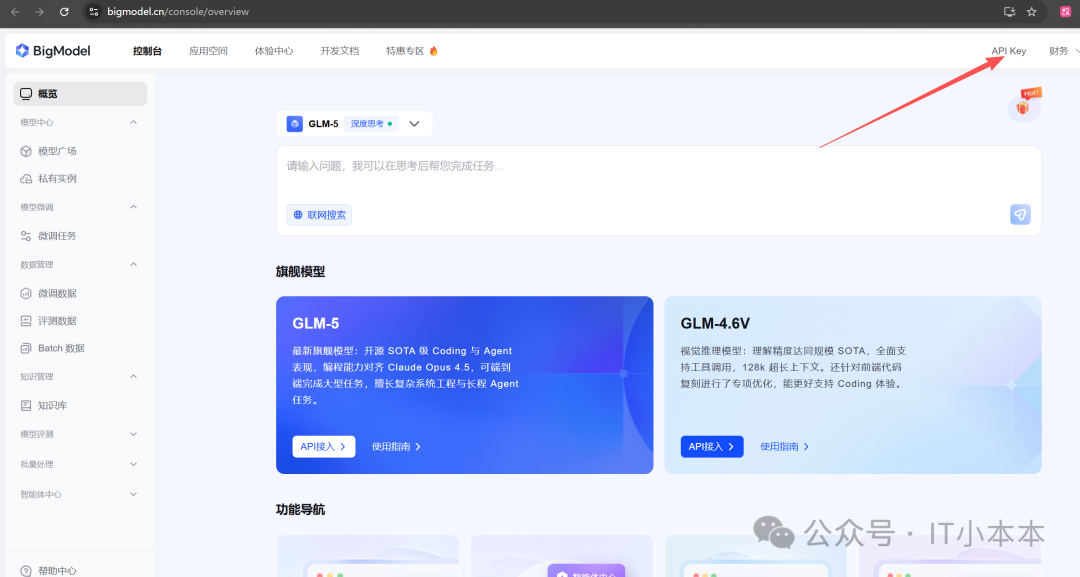This screenshot has height=577, width=1080.
Task: Open the 概览 sidebar item
Action: click(80, 94)
